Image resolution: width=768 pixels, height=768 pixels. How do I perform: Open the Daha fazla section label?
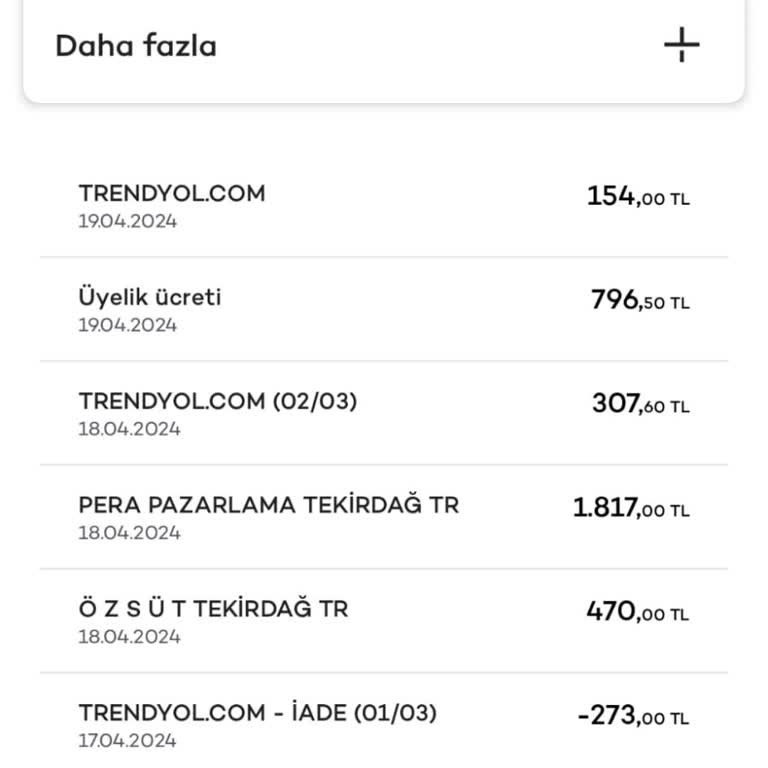(x=135, y=46)
